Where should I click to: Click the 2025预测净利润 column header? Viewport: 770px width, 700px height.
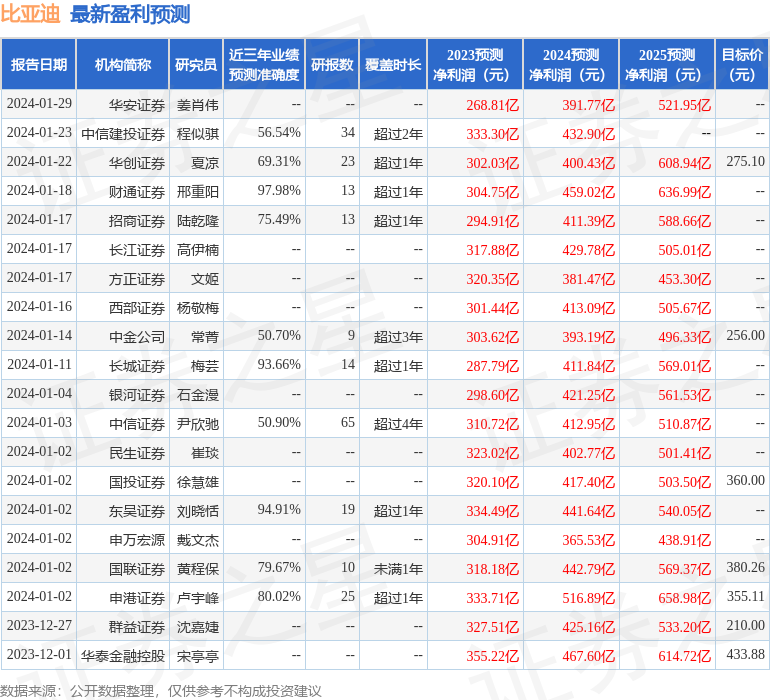click(x=666, y=65)
